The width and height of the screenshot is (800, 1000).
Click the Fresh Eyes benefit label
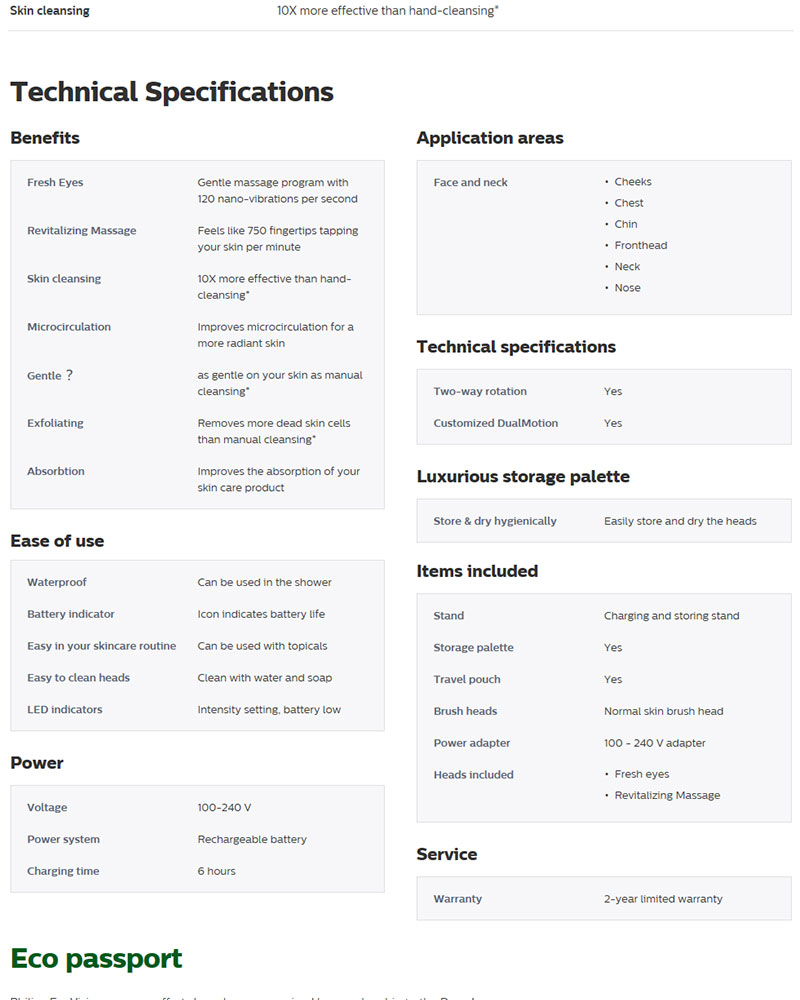click(55, 183)
